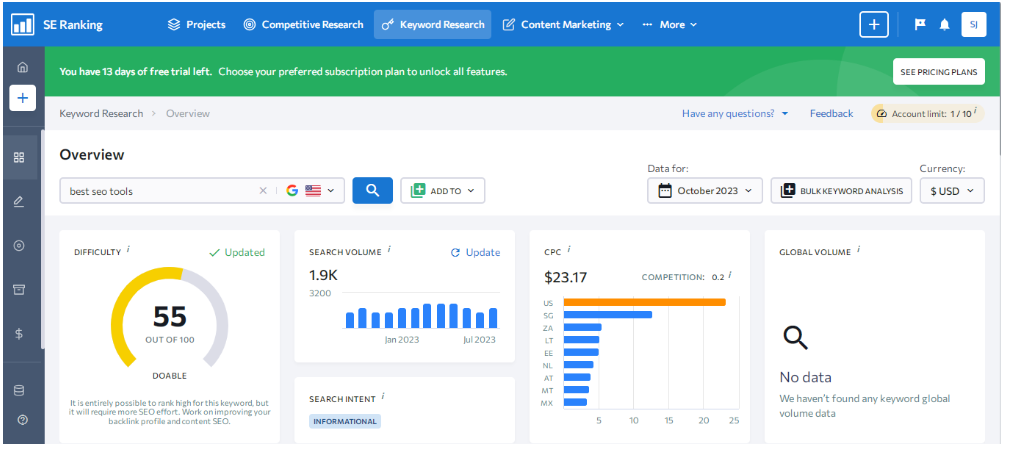
Task: Click the sidebar plus add button
Action: 23,98
